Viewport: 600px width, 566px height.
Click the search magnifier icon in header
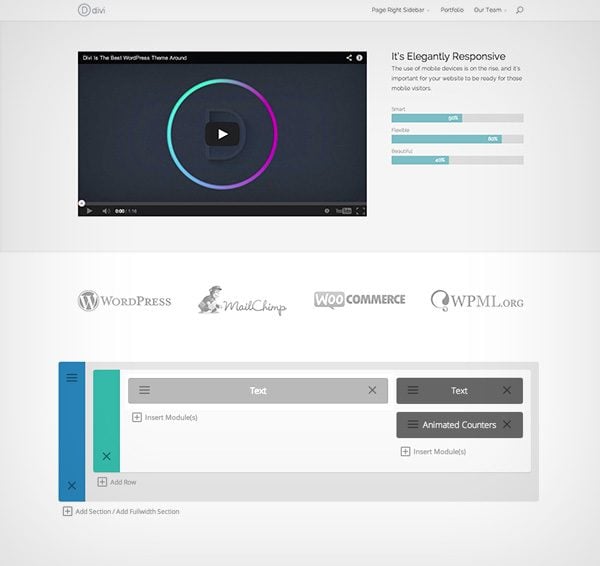(x=519, y=10)
